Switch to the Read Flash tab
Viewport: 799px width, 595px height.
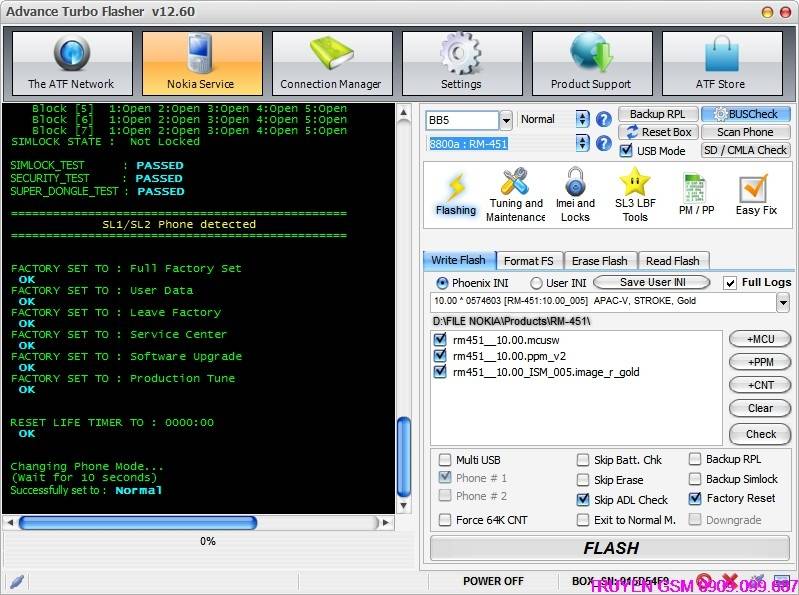point(673,261)
